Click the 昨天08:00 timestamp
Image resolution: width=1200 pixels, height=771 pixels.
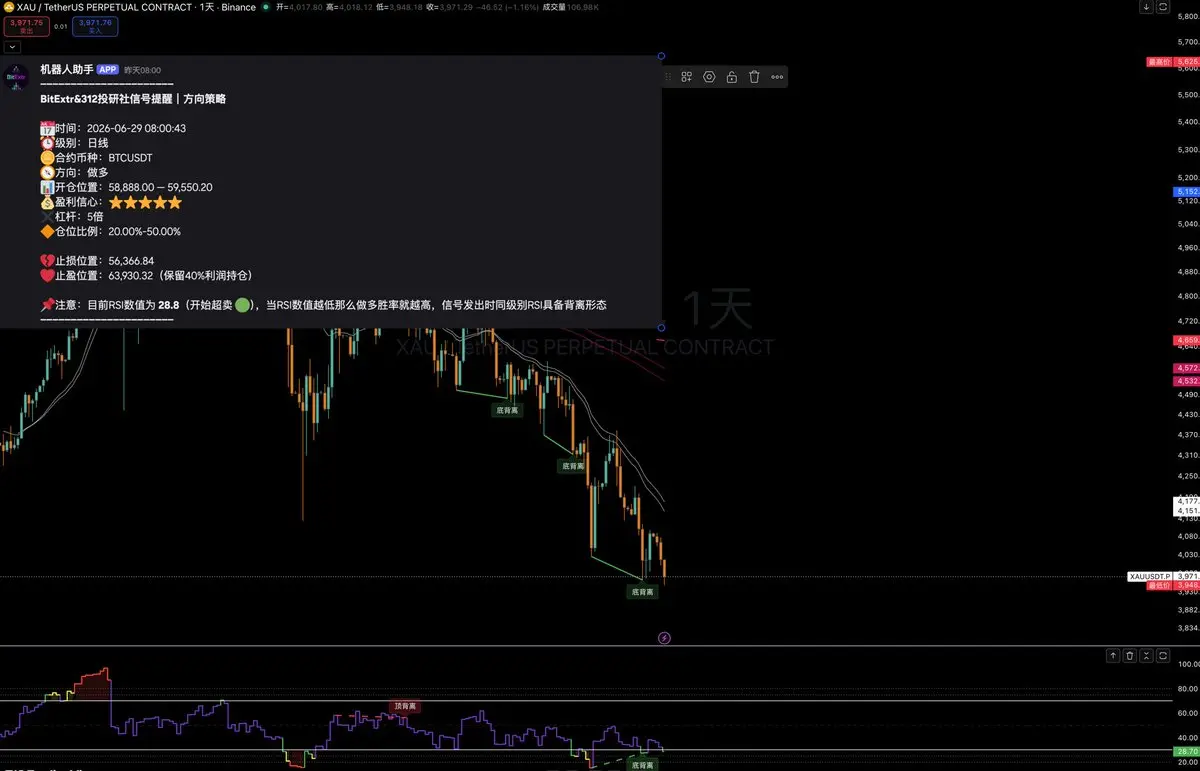tap(142, 71)
